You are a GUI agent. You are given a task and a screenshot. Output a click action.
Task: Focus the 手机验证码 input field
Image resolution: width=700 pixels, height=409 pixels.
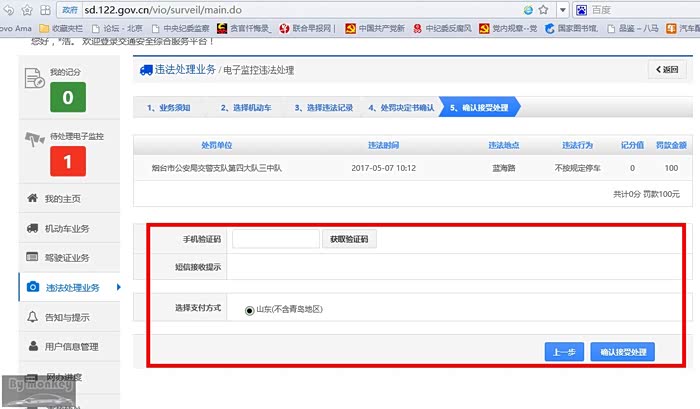pos(275,239)
